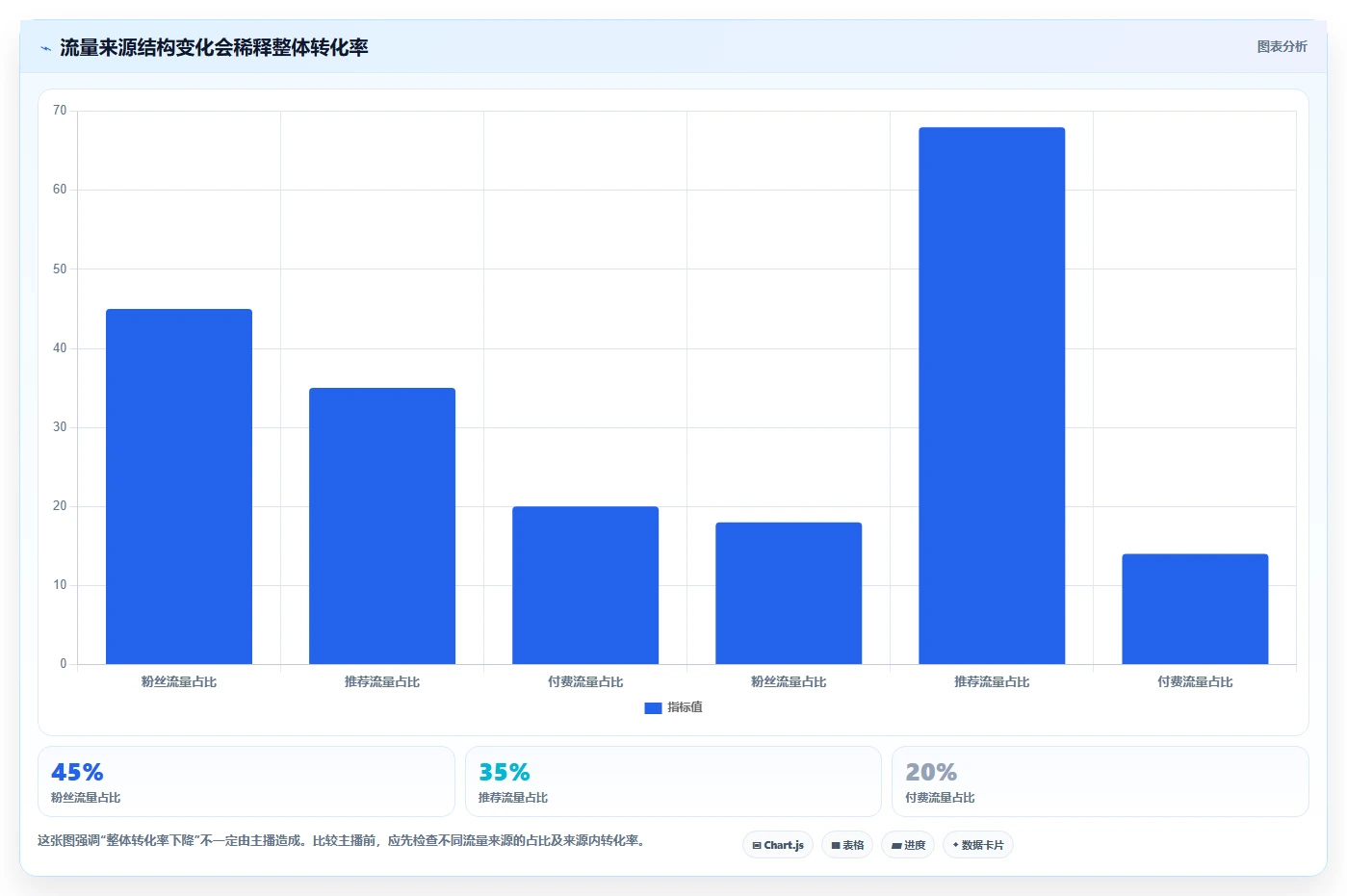Click the 45% value text

[77, 772]
